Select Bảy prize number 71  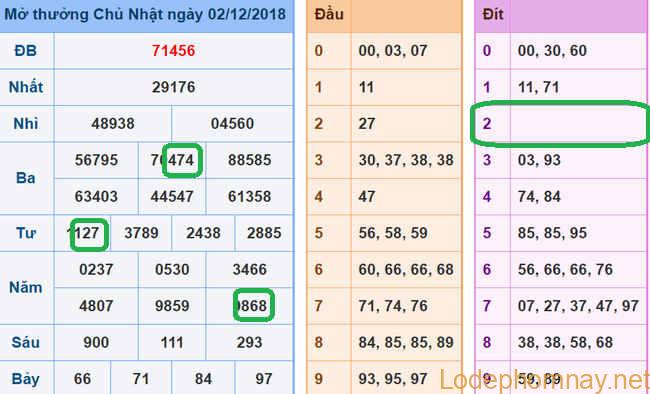[x=141, y=379]
